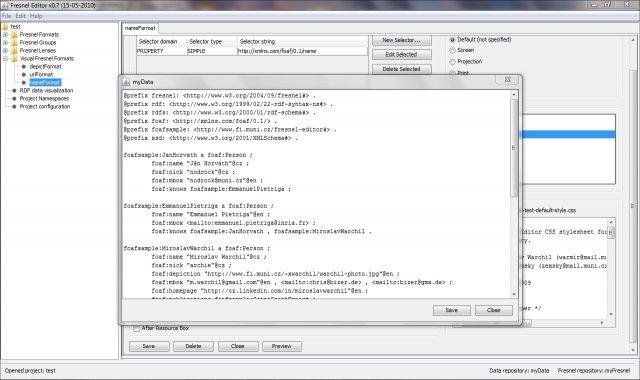Select the Projection radio option
The width and height of the screenshot is (640, 380).
coord(452,62)
